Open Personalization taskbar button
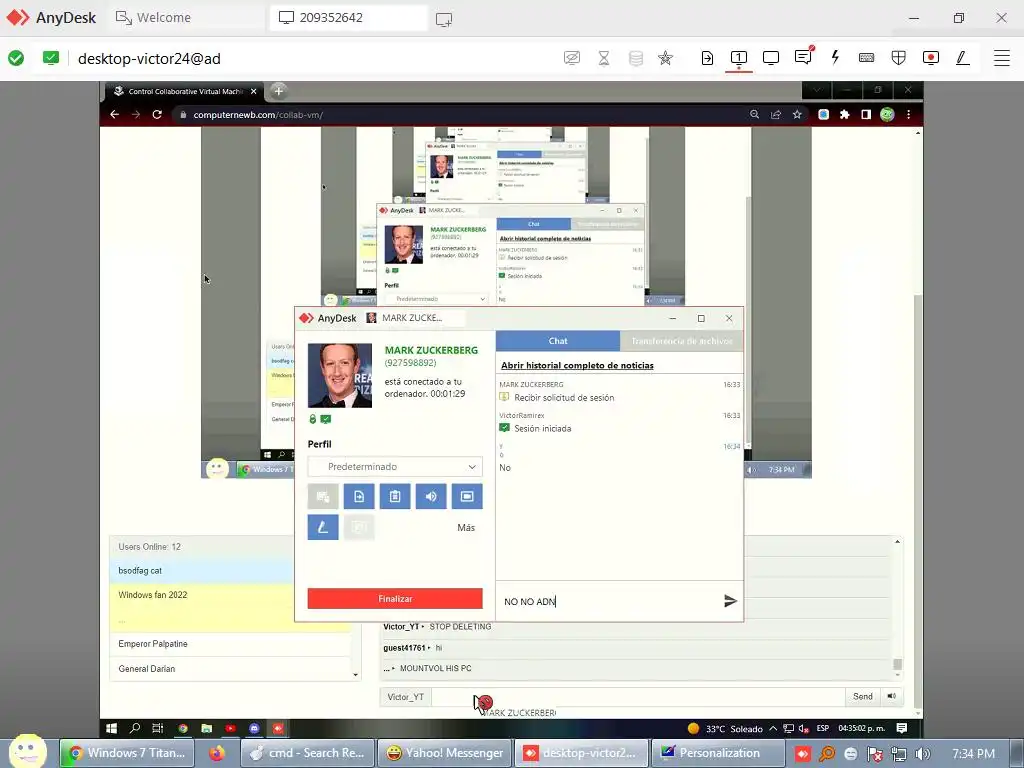The image size is (1024, 768). tap(718, 753)
